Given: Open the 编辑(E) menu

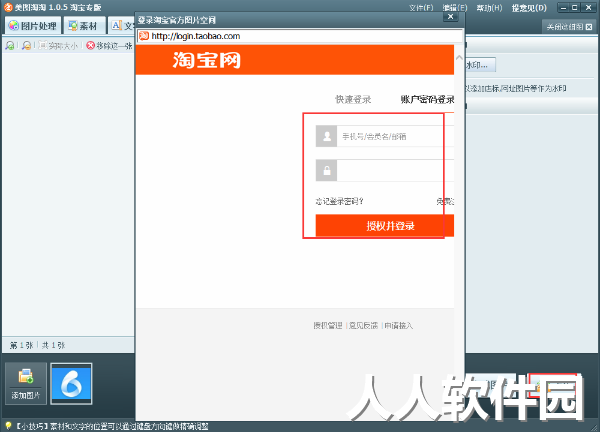Looking at the screenshot, I should coord(455,8).
